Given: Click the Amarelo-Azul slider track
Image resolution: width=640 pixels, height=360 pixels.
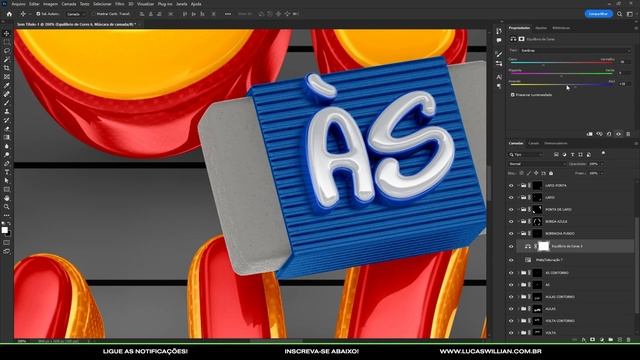Looking at the screenshot, I should click(562, 85).
